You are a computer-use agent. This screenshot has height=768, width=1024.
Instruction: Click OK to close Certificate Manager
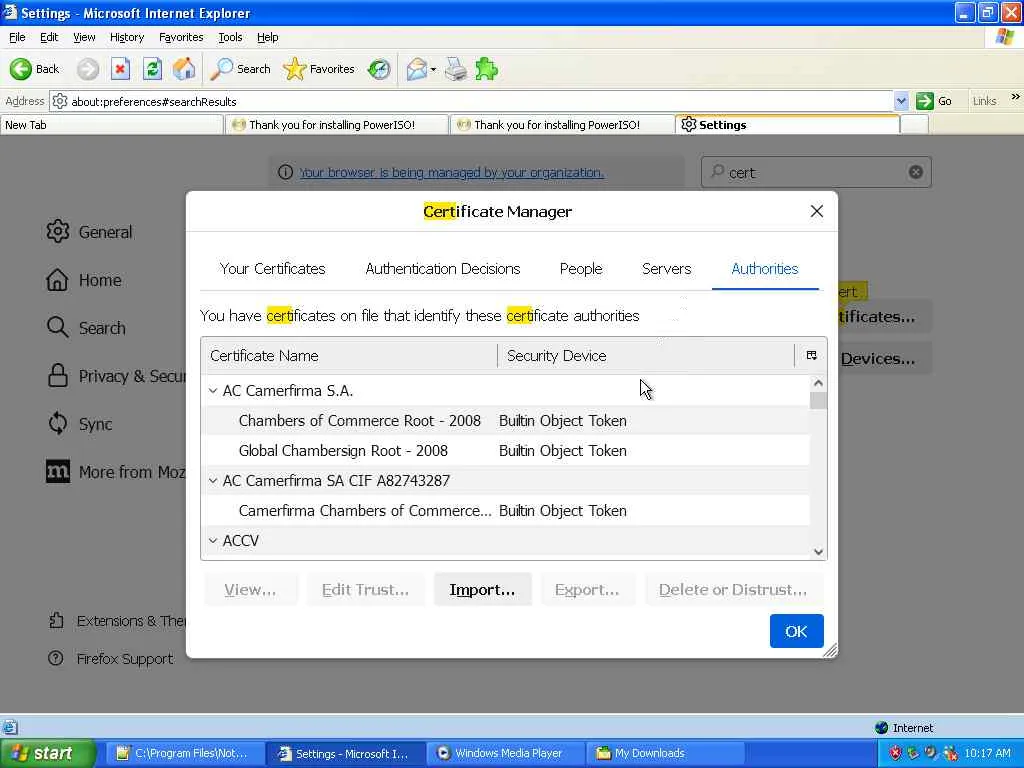point(796,631)
